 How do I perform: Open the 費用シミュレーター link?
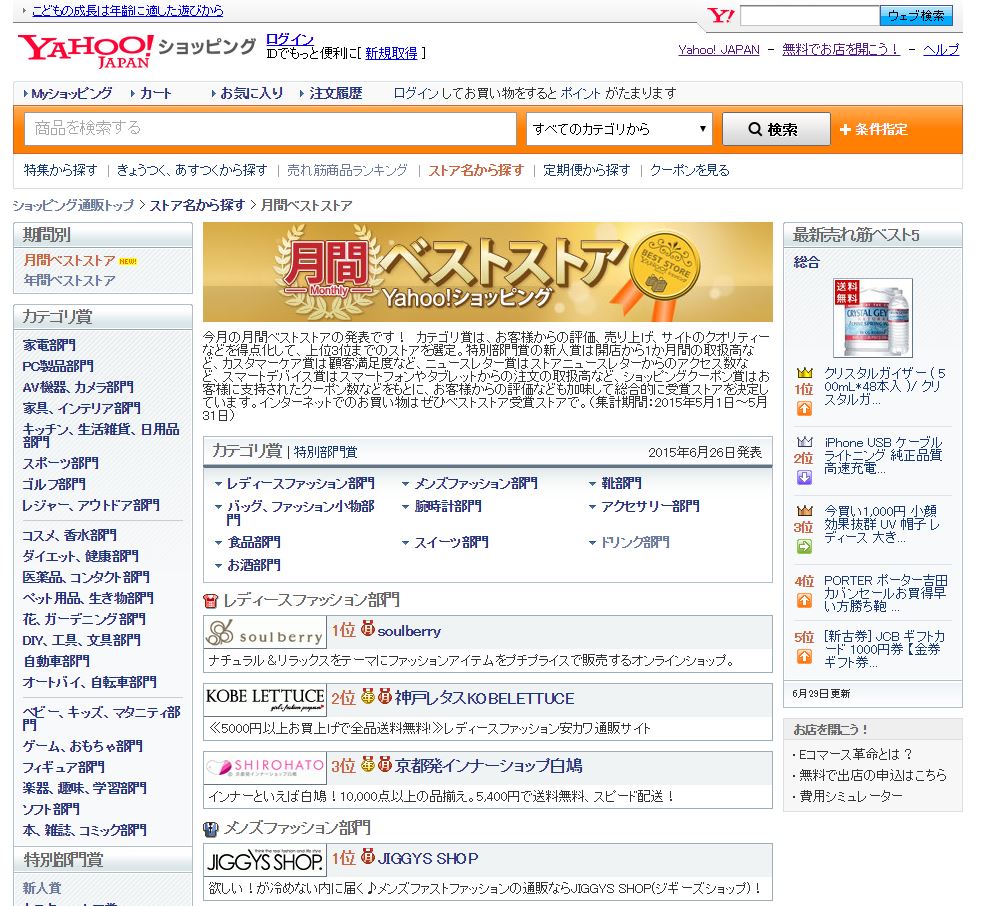pos(851,797)
